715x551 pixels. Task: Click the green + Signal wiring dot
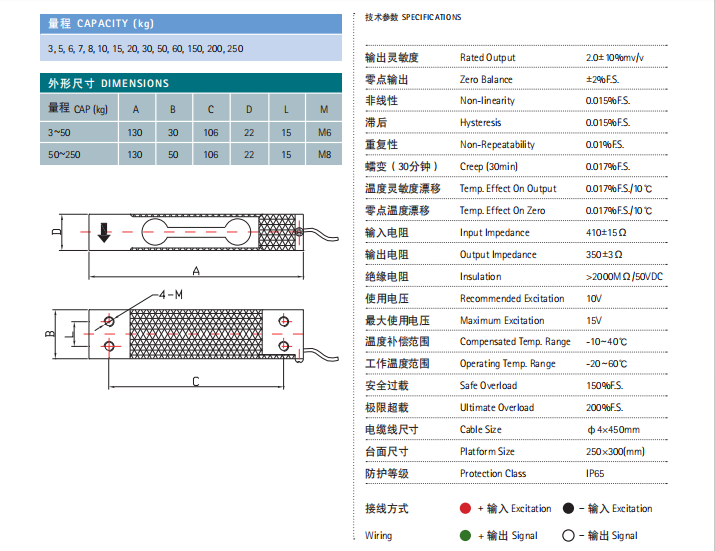pos(465,535)
